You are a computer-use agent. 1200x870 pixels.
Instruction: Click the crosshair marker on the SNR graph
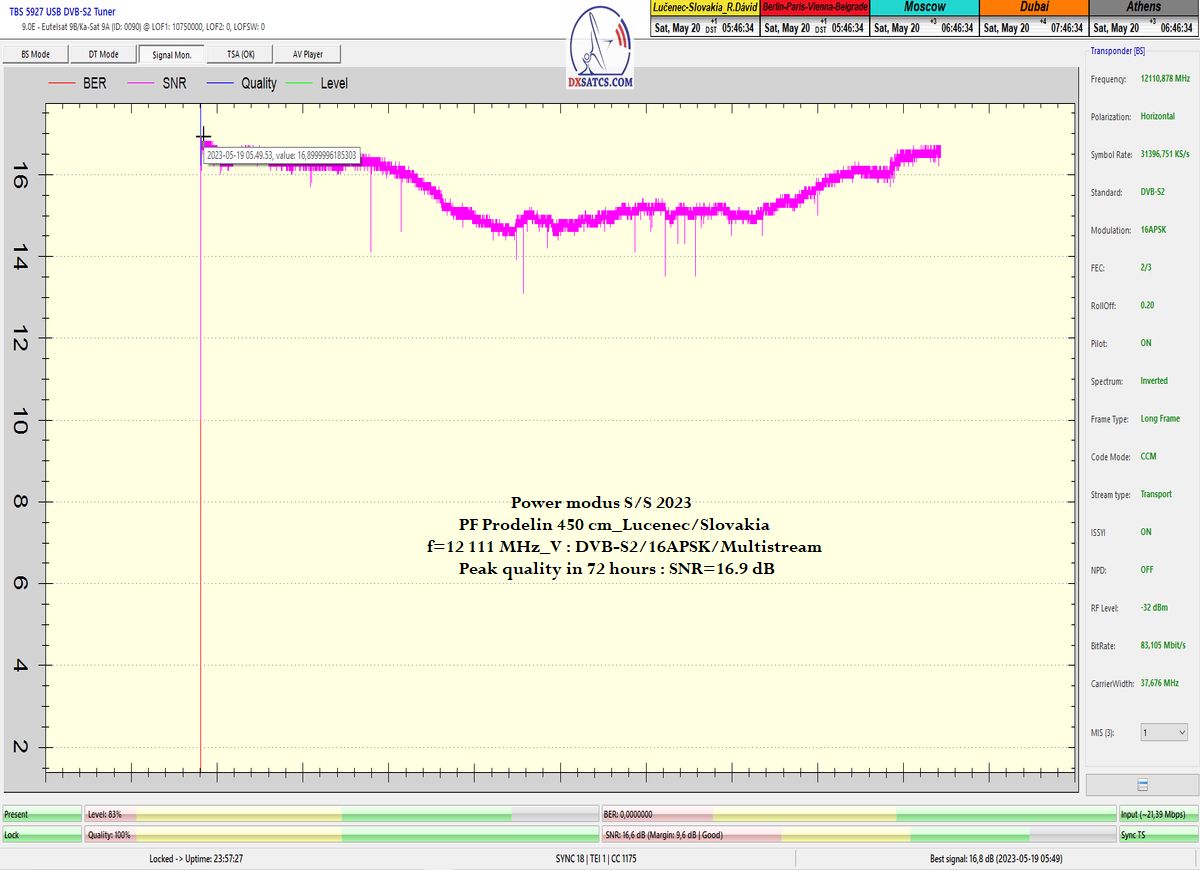pyautogui.click(x=203, y=136)
